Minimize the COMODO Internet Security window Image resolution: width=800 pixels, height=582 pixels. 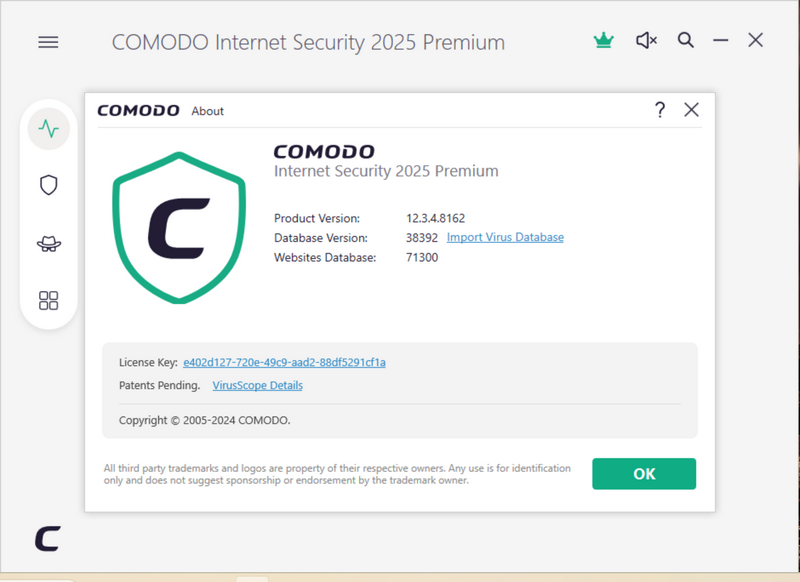[720, 41]
